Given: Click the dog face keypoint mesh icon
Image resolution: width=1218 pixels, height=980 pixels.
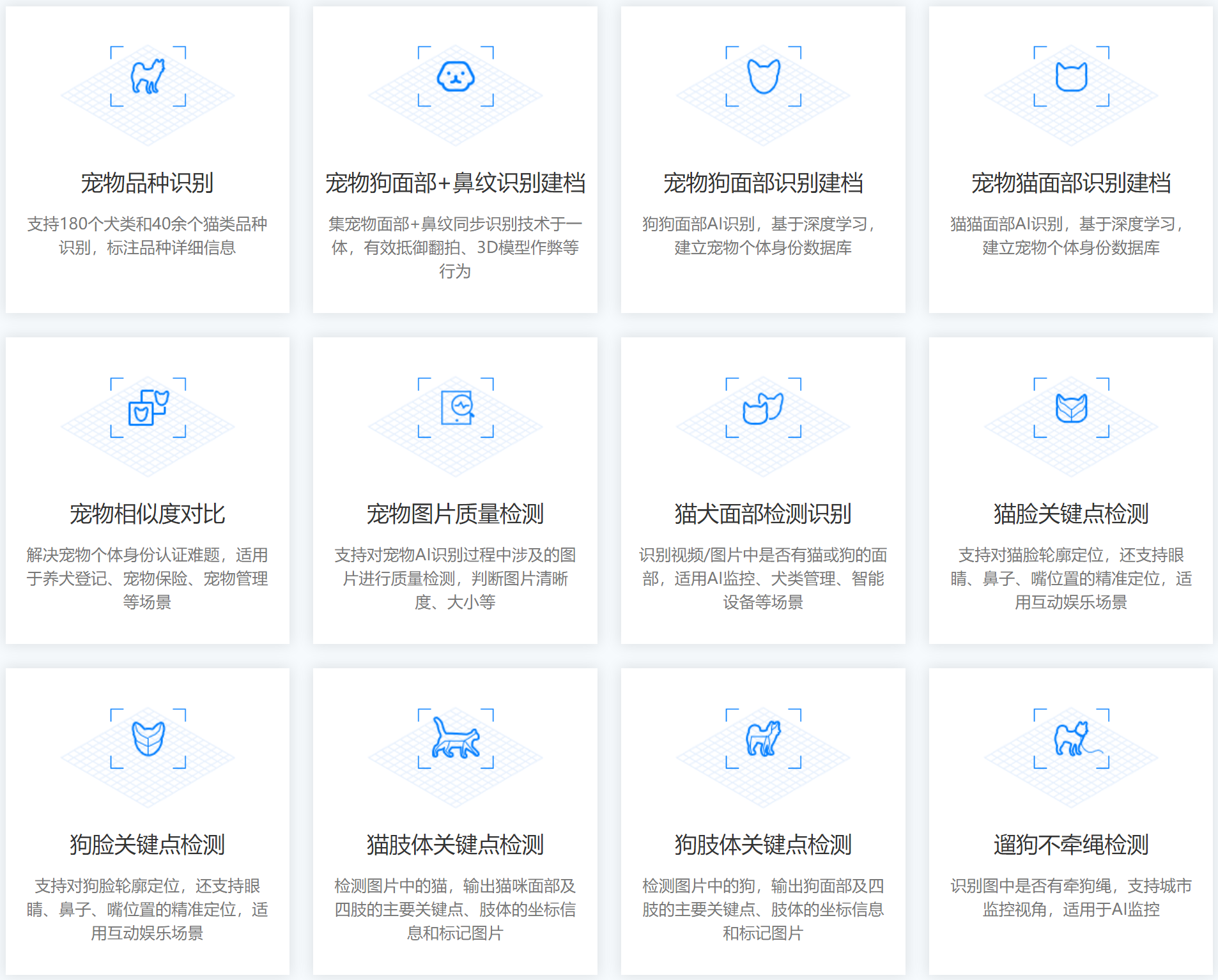Looking at the screenshot, I should 148,738.
